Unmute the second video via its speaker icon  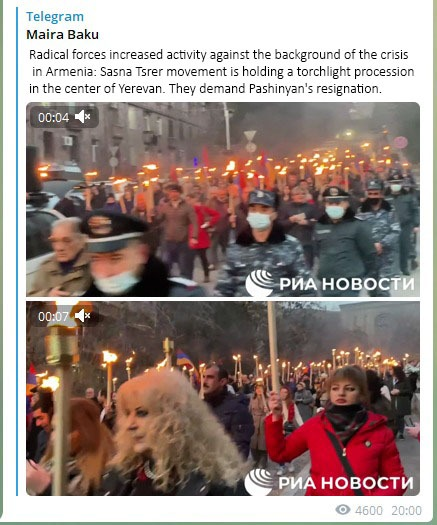82,316
